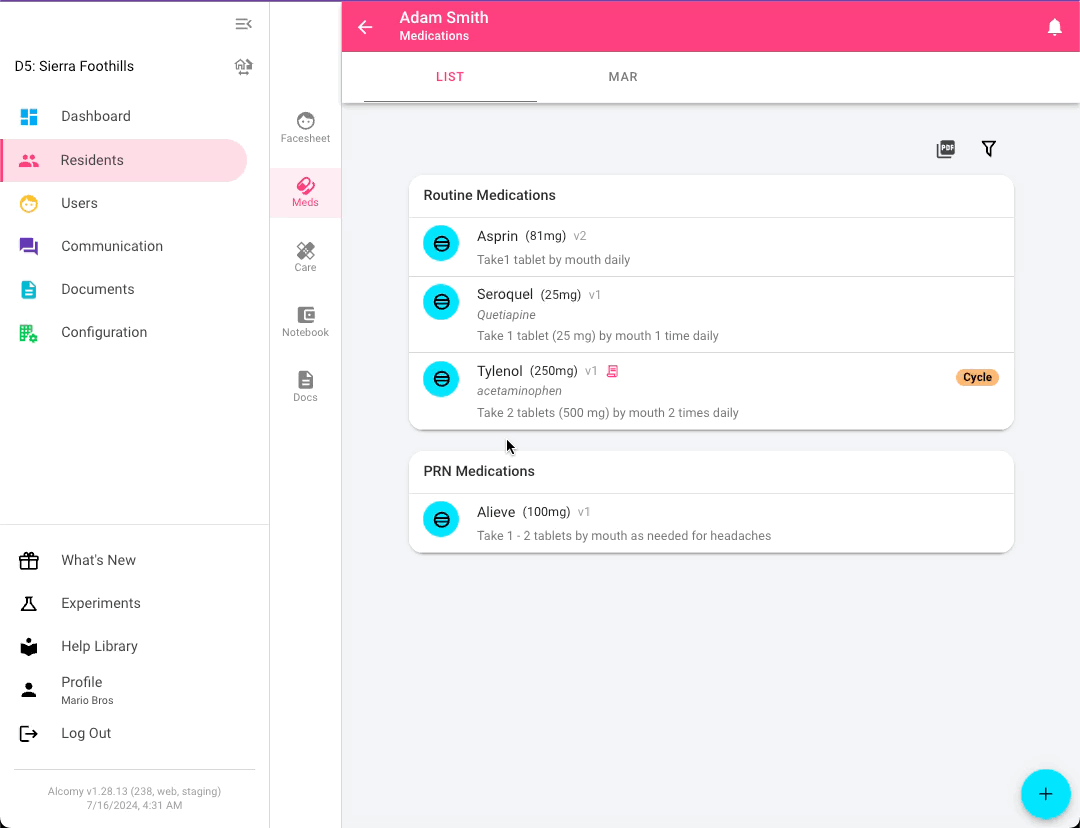The height and width of the screenshot is (828, 1080).
Task: Open Documents in the sidebar
Action: point(124,289)
